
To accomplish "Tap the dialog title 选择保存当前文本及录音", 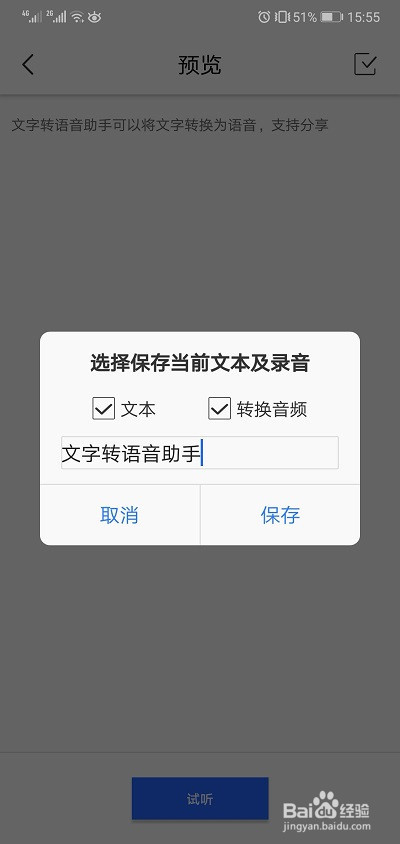I will [x=200, y=363].
